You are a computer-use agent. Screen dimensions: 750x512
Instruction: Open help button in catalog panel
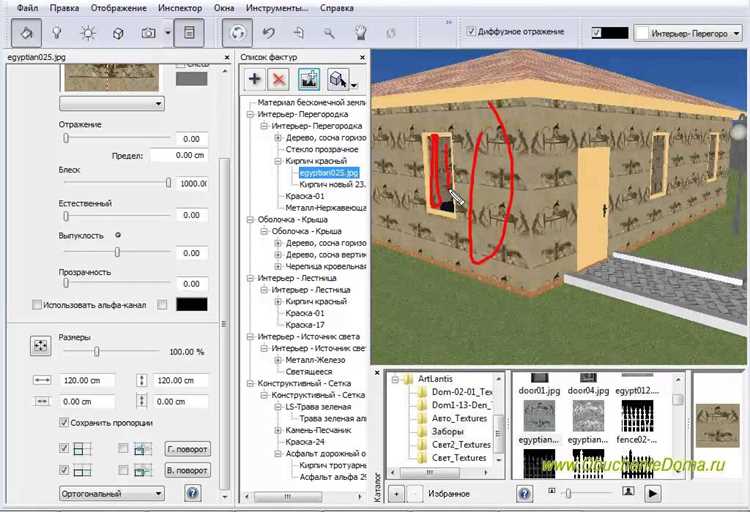[x=524, y=493]
